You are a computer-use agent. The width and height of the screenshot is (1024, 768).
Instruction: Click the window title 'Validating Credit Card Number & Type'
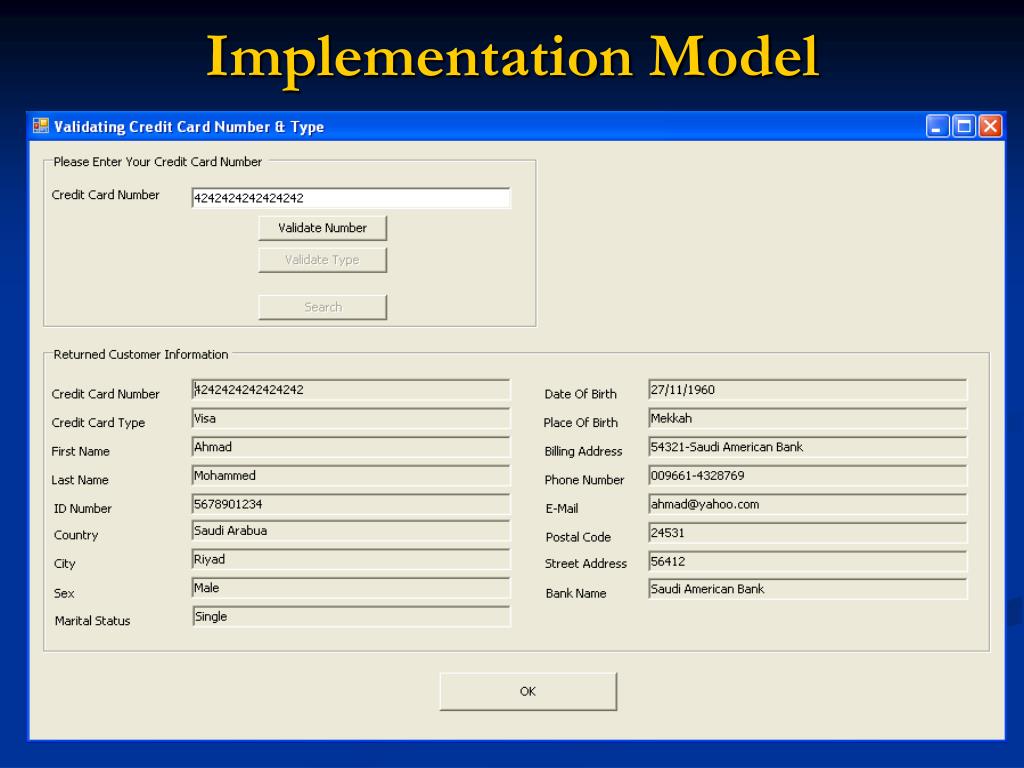[189, 127]
